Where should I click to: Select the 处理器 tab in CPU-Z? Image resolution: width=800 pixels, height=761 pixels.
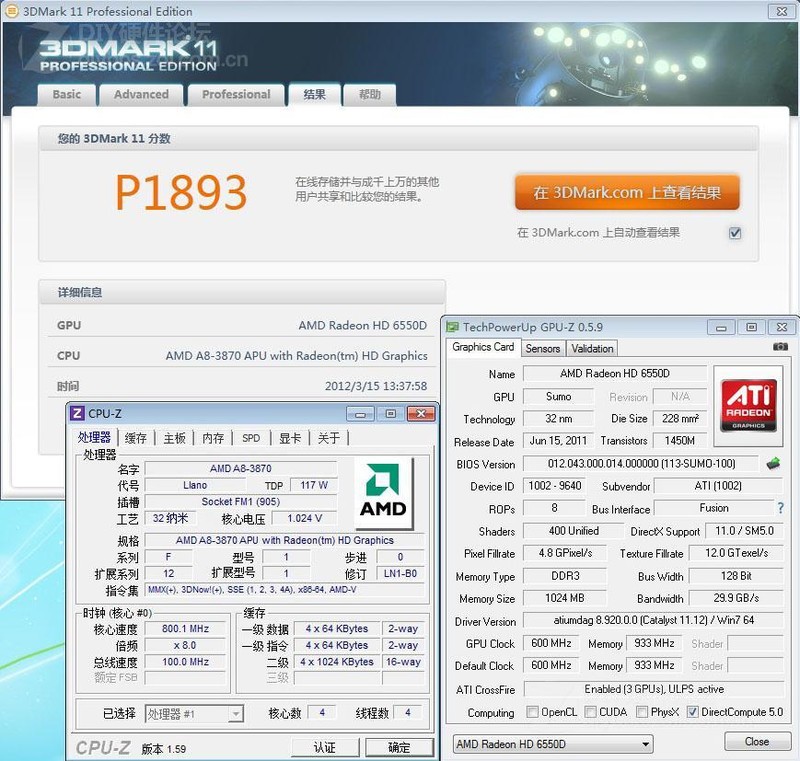click(94, 438)
